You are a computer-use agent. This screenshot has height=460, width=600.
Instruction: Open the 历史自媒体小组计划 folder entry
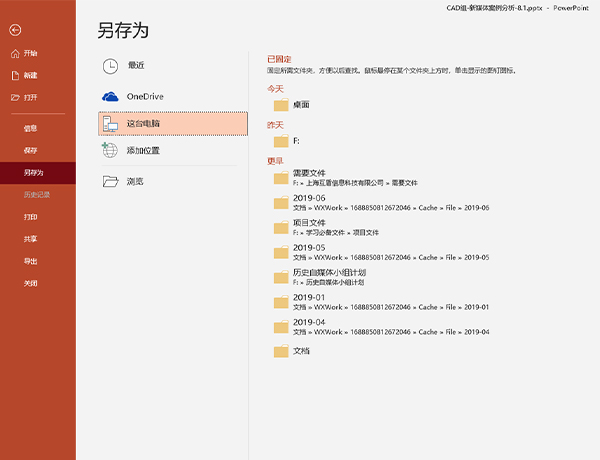(320, 277)
